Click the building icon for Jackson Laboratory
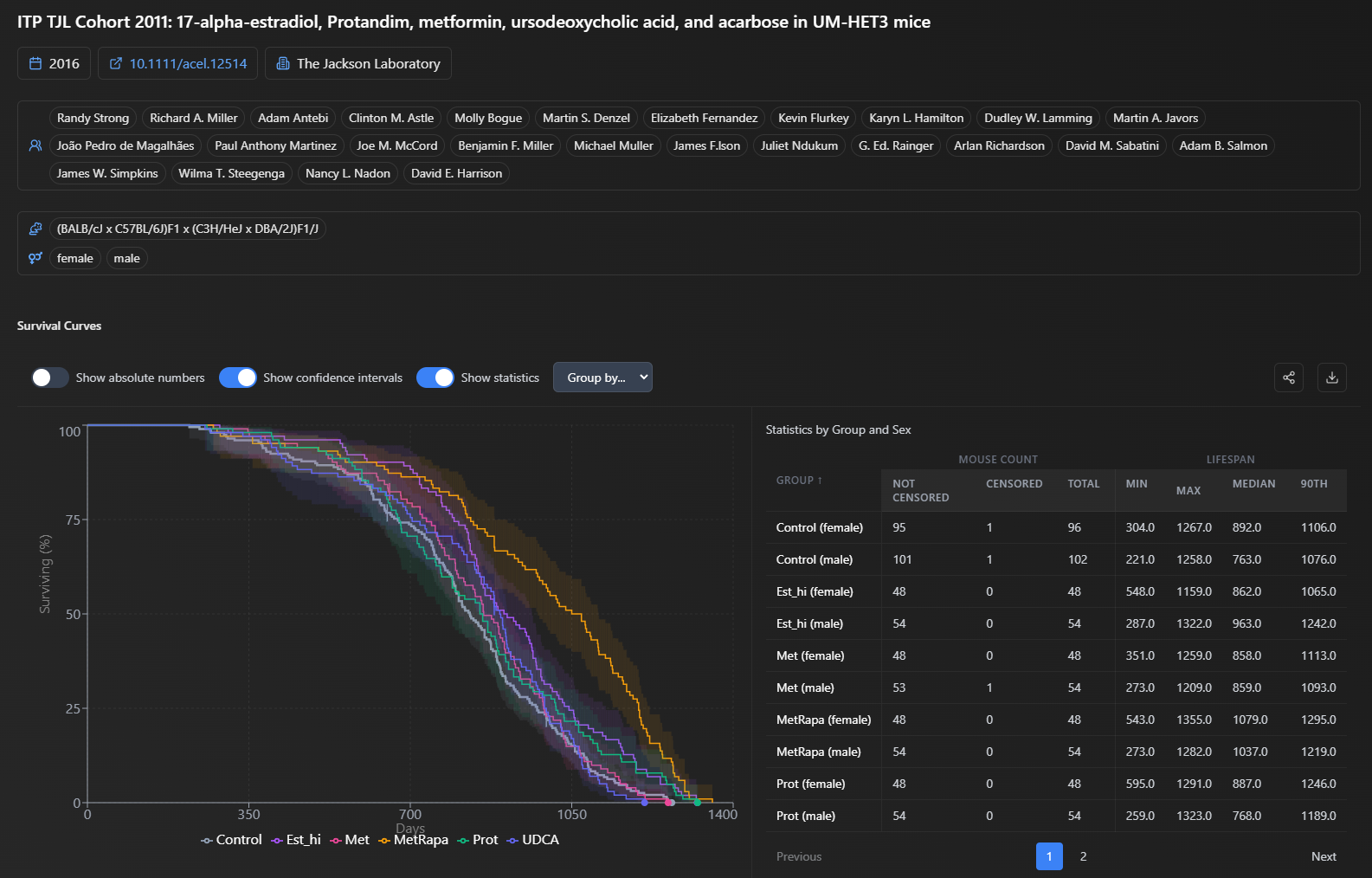This screenshot has height=878, width=1372. [283, 63]
